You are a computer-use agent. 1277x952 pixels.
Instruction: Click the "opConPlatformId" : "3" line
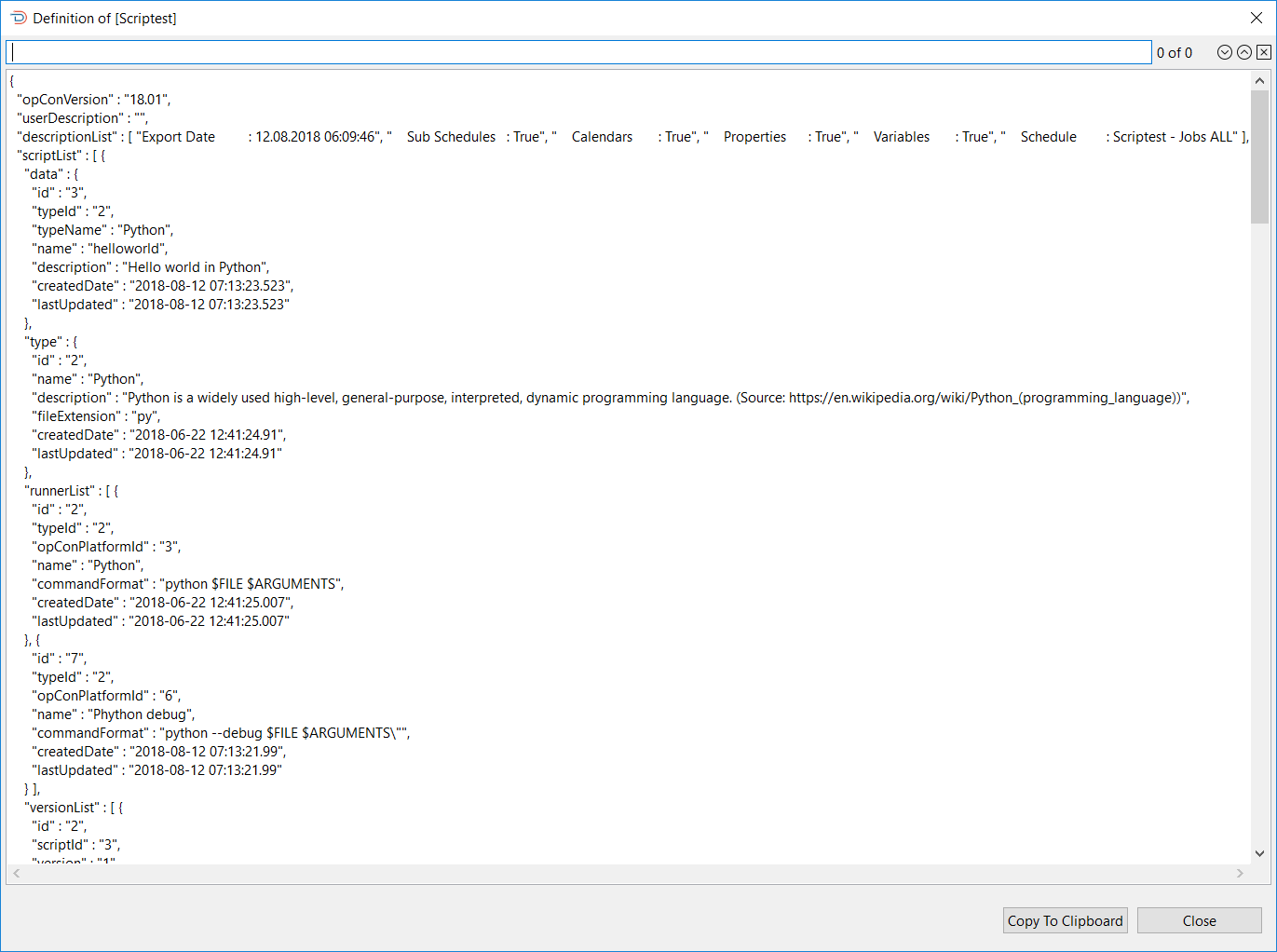tap(106, 547)
